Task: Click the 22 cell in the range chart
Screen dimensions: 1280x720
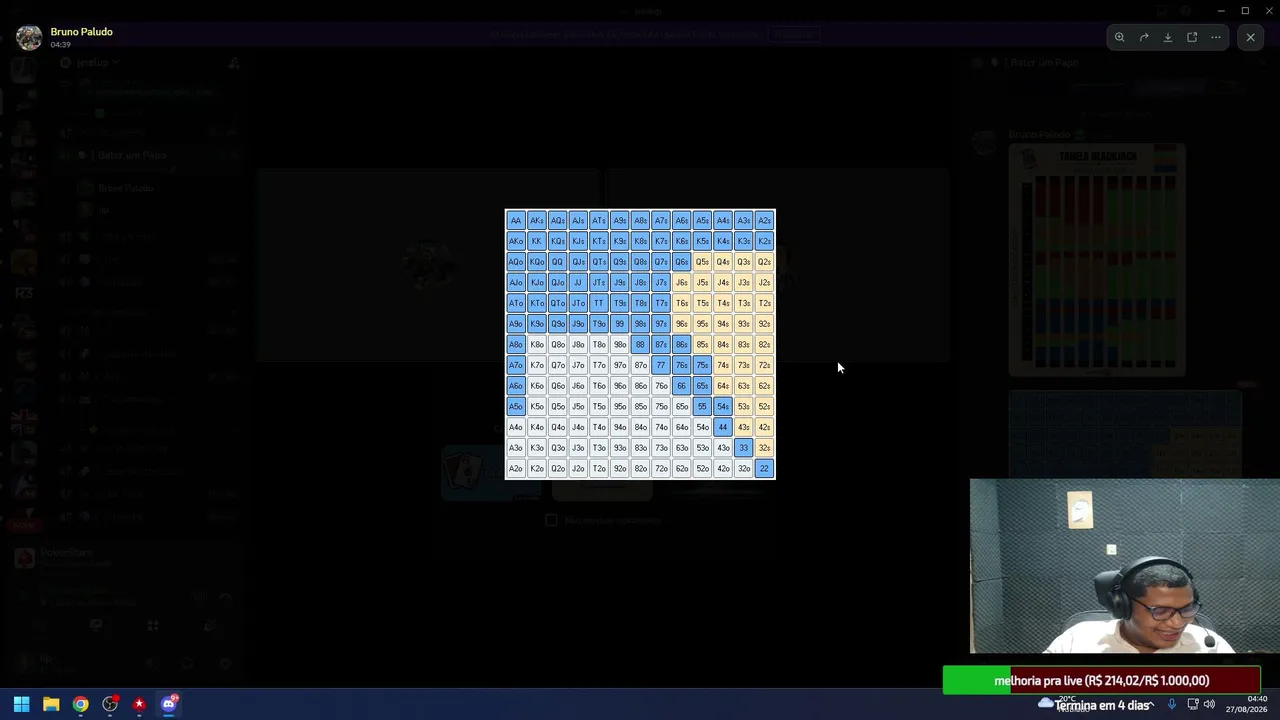Action: [x=764, y=469]
